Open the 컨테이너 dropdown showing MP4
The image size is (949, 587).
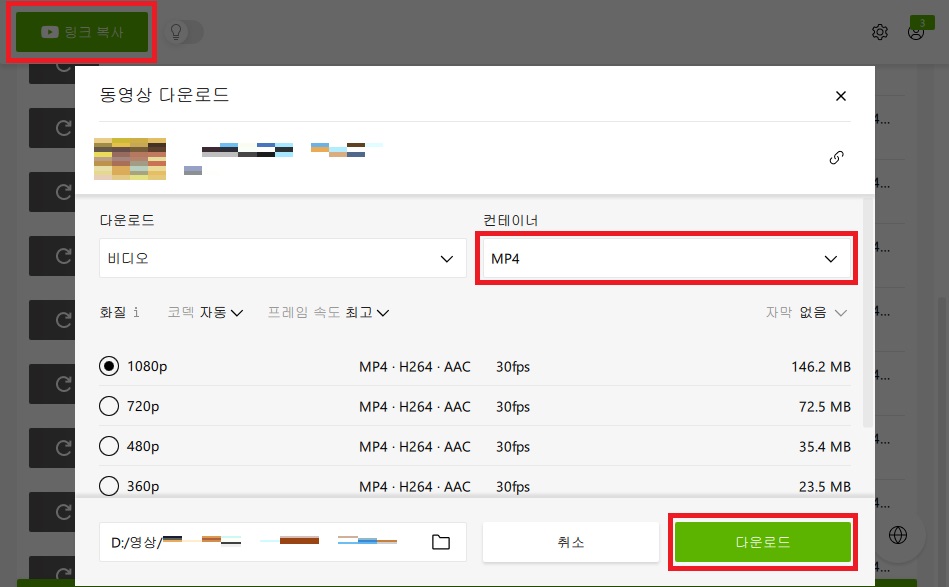pos(667,258)
